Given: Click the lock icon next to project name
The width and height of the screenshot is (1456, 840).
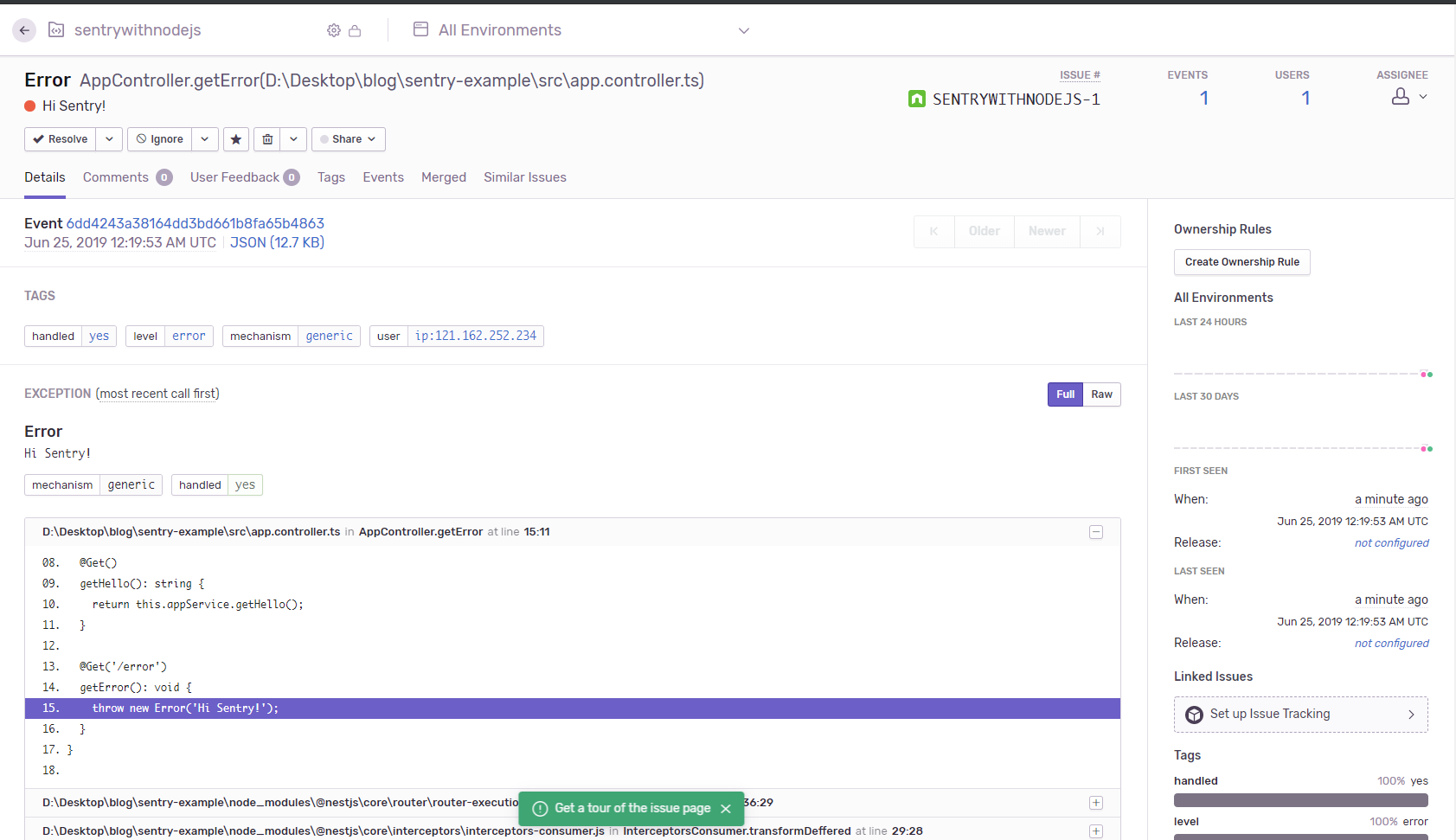Looking at the screenshot, I should click(355, 30).
